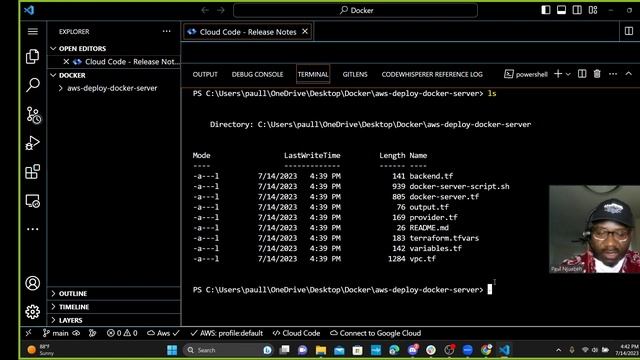Screen dimensions: 640x360
Task: Open the Run and Debug view
Action: click(x=33, y=143)
